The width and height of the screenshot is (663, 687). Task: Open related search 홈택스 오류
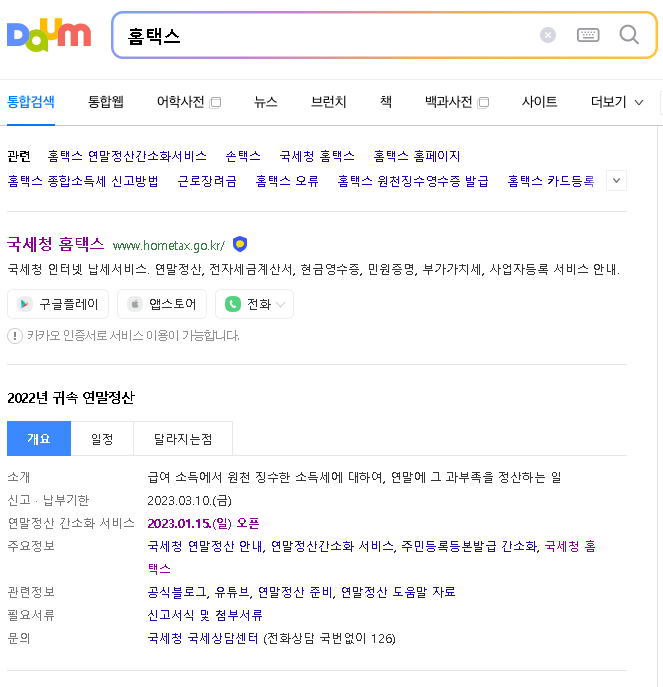pos(287,181)
